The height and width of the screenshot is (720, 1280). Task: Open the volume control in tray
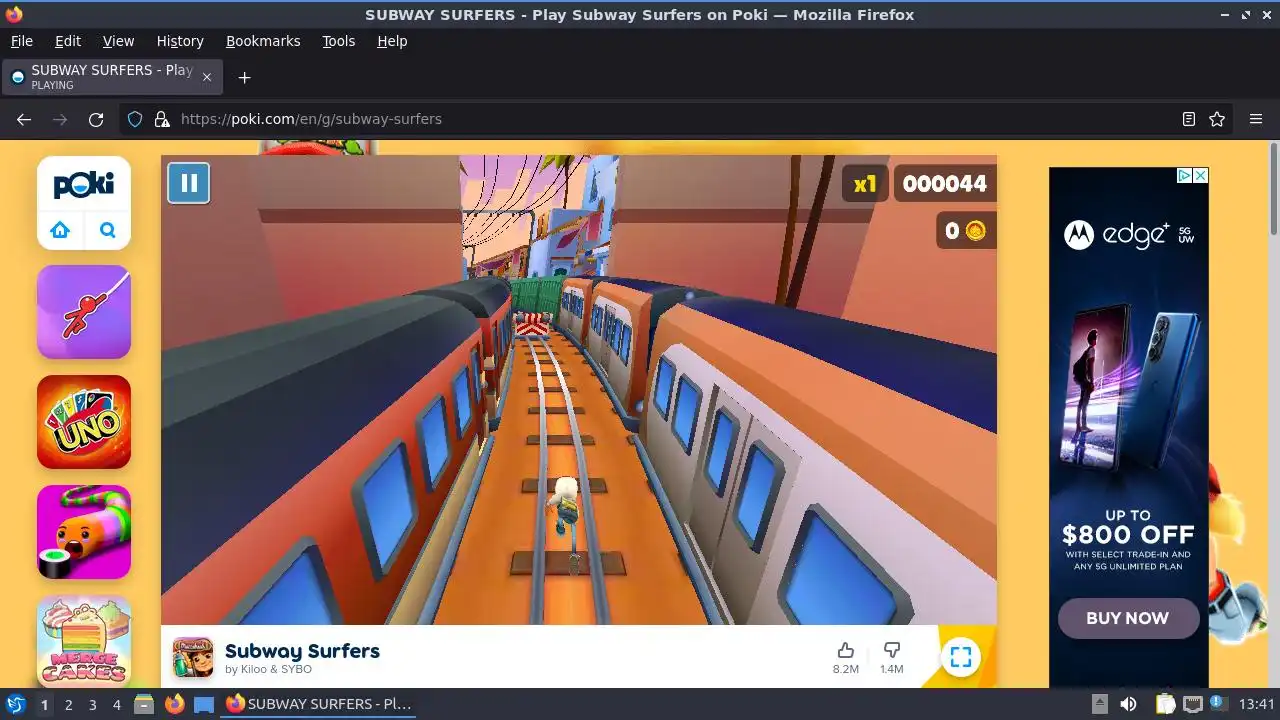(x=1128, y=704)
